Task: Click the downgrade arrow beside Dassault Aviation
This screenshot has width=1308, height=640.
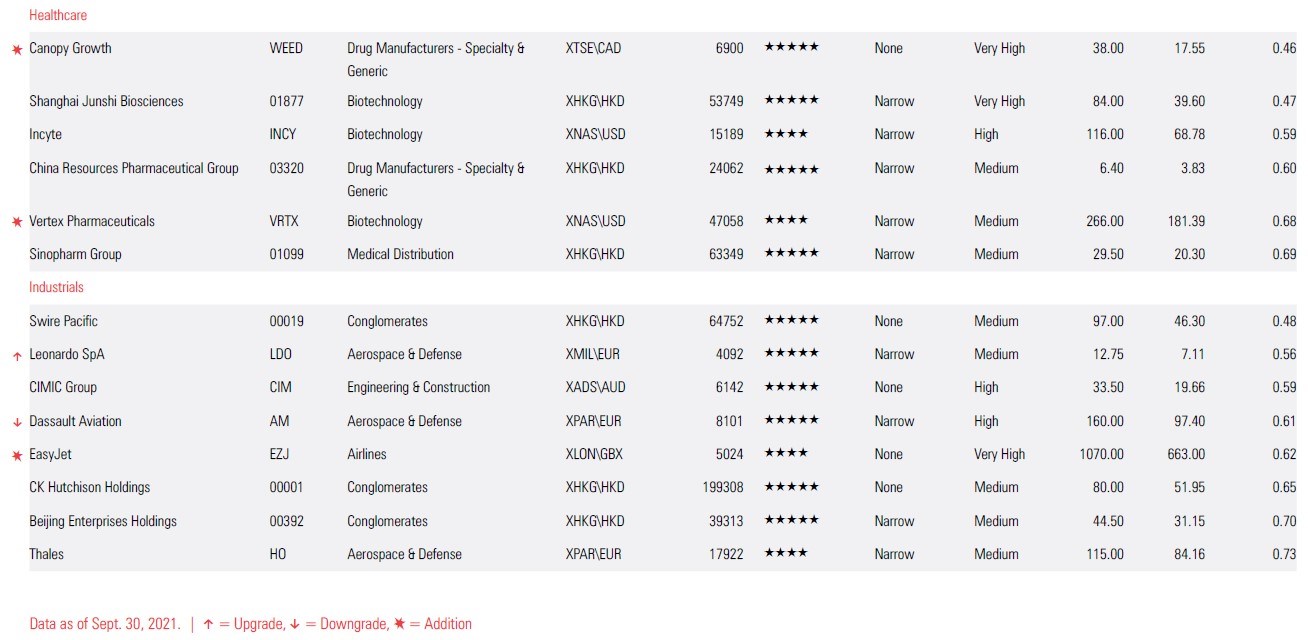Action: click(17, 422)
